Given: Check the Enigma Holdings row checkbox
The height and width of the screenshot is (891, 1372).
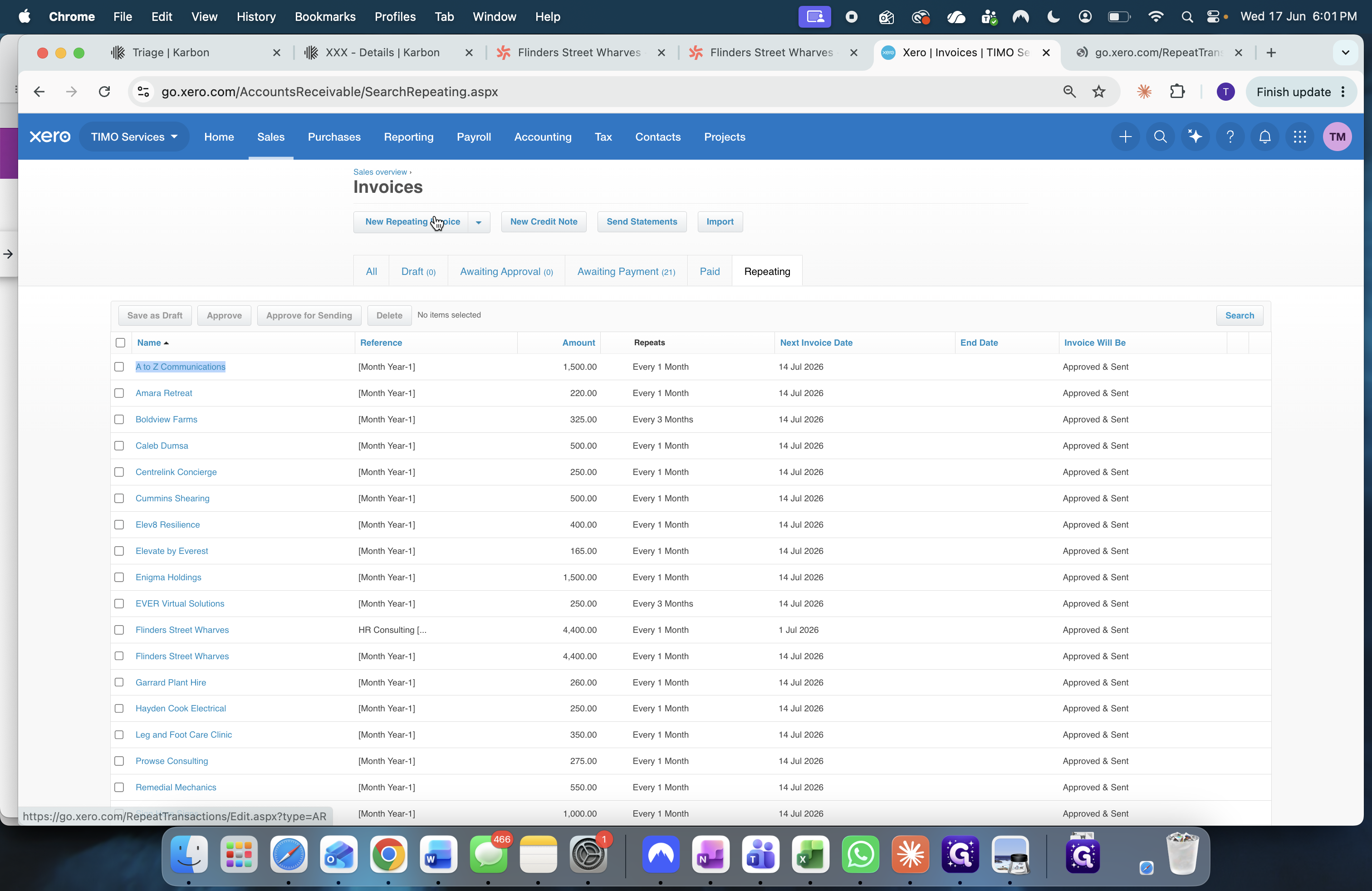Looking at the screenshot, I should (x=119, y=578).
